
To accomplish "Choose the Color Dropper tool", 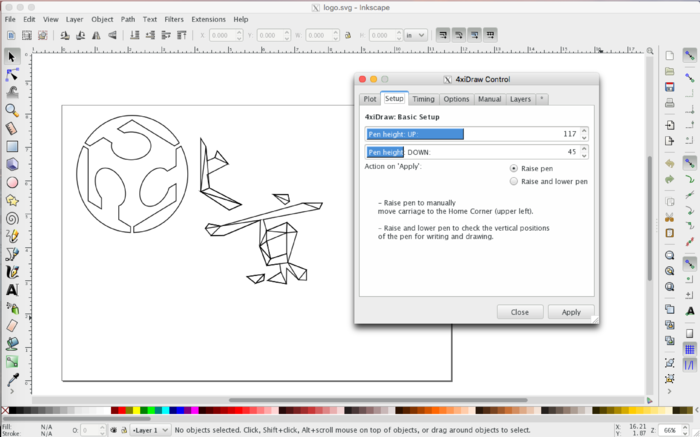I will 12,380.
